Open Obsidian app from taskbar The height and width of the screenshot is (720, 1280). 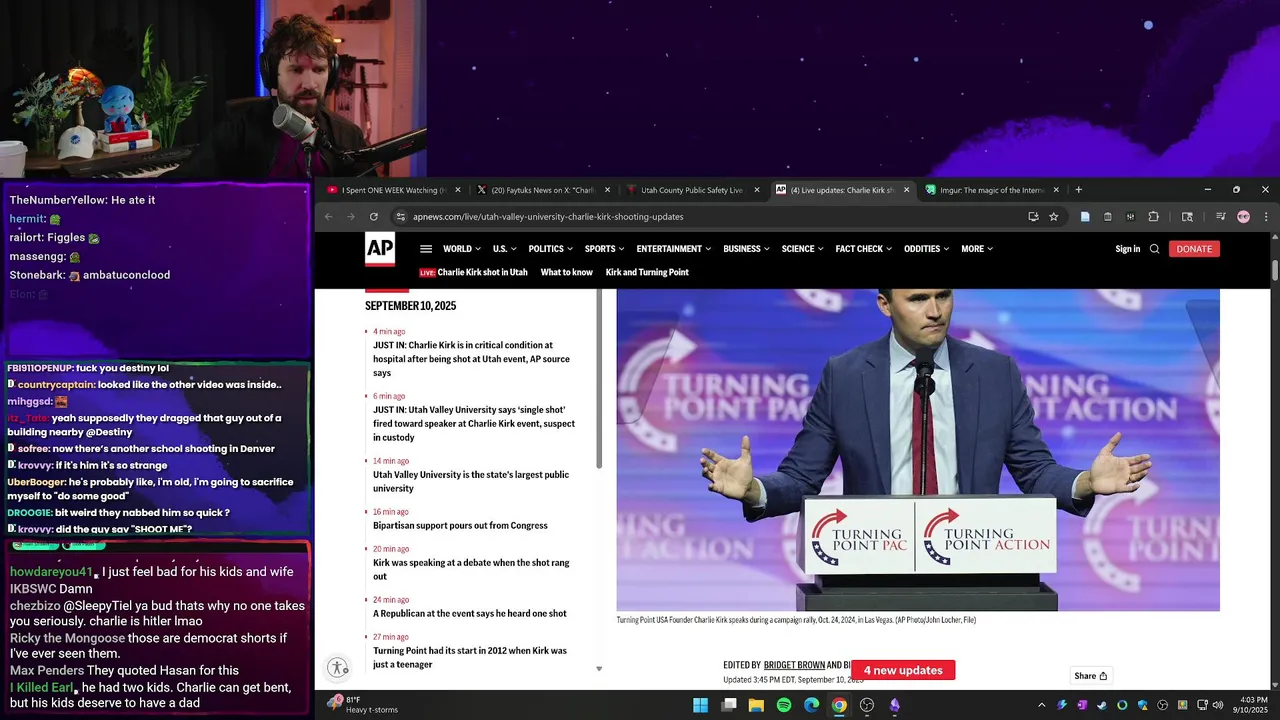point(895,705)
